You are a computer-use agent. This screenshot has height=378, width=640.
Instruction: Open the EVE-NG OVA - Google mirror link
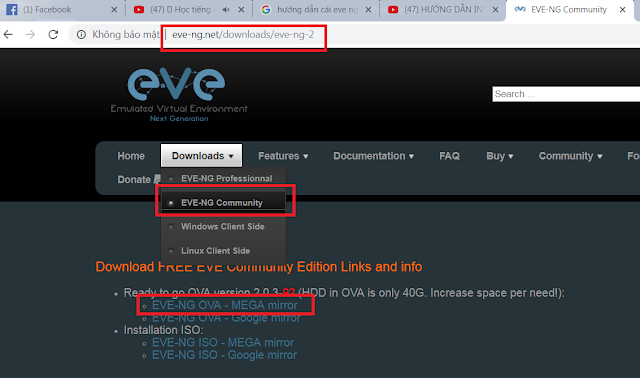[x=226, y=318]
